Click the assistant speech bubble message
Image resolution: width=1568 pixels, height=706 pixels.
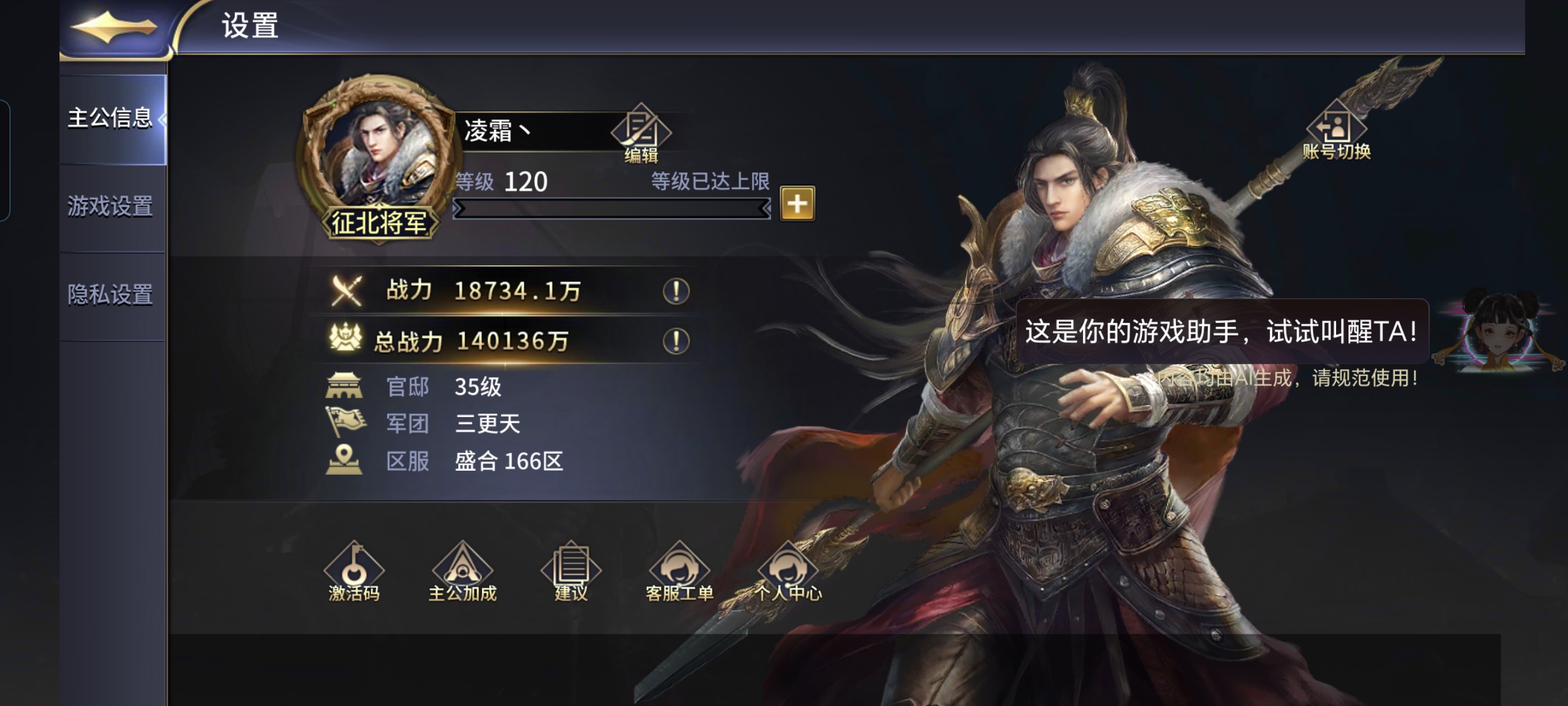coord(1222,332)
